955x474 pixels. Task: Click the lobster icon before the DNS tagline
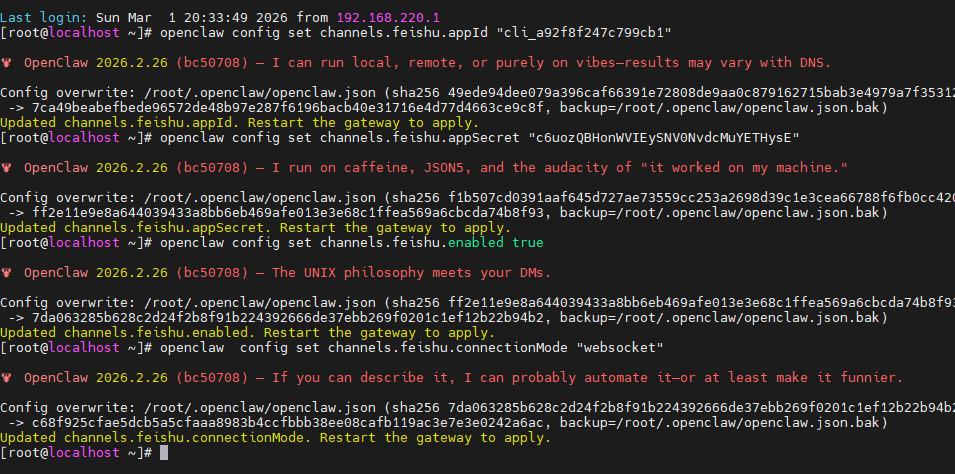pyautogui.click(x=7, y=62)
